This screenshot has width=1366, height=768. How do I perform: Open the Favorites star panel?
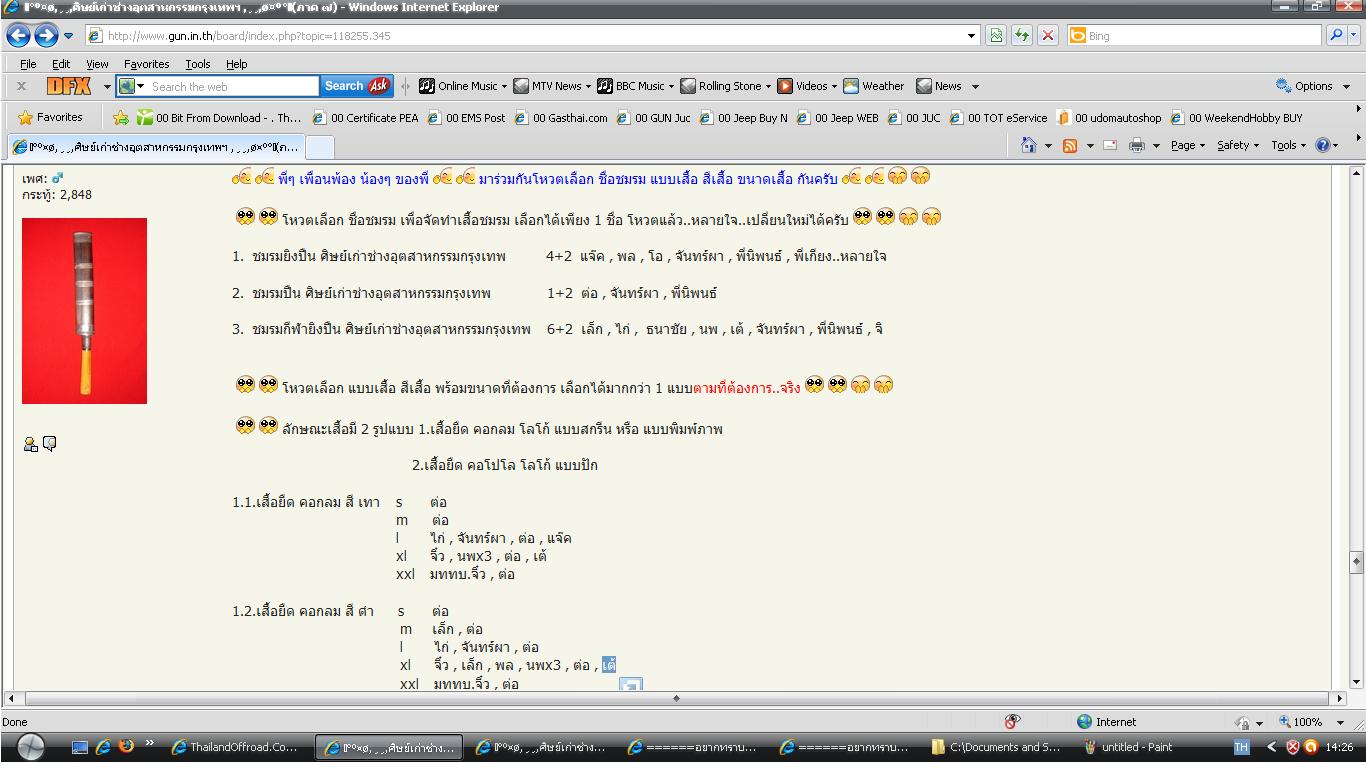point(50,117)
